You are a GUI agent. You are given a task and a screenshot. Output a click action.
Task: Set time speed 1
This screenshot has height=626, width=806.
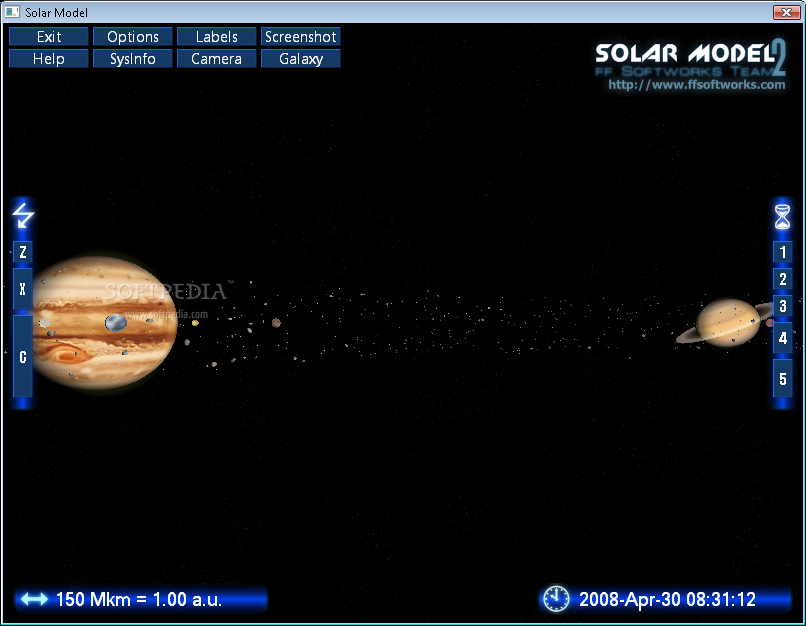[x=782, y=252]
